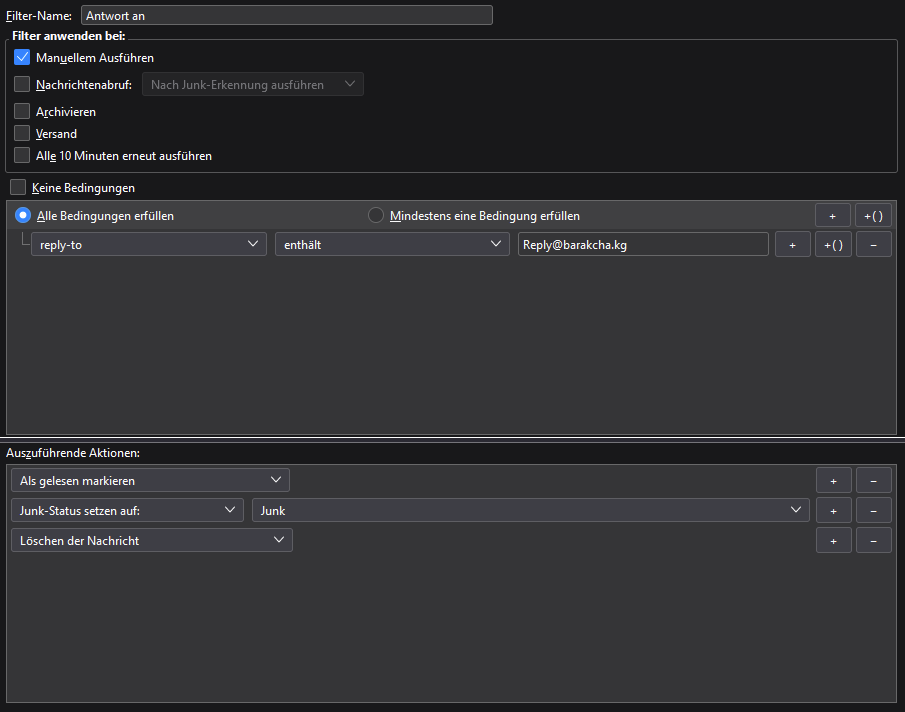Expand the 'Junk' status value dropdown

(x=530, y=511)
